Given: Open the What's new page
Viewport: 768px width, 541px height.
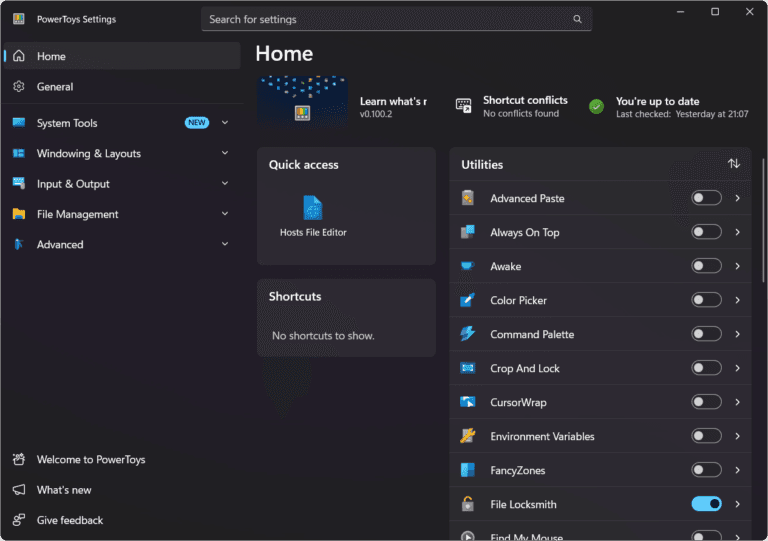Looking at the screenshot, I should (x=121, y=490).
